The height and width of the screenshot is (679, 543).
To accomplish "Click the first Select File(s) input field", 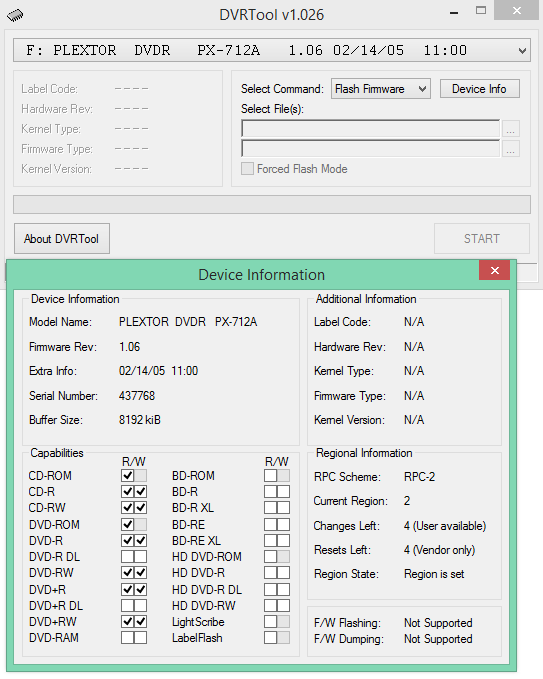I will click(x=371, y=129).
